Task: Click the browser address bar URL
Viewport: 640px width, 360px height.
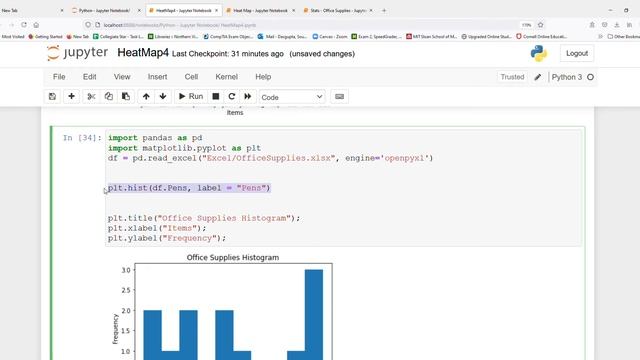Action: pyautogui.click(x=180, y=25)
